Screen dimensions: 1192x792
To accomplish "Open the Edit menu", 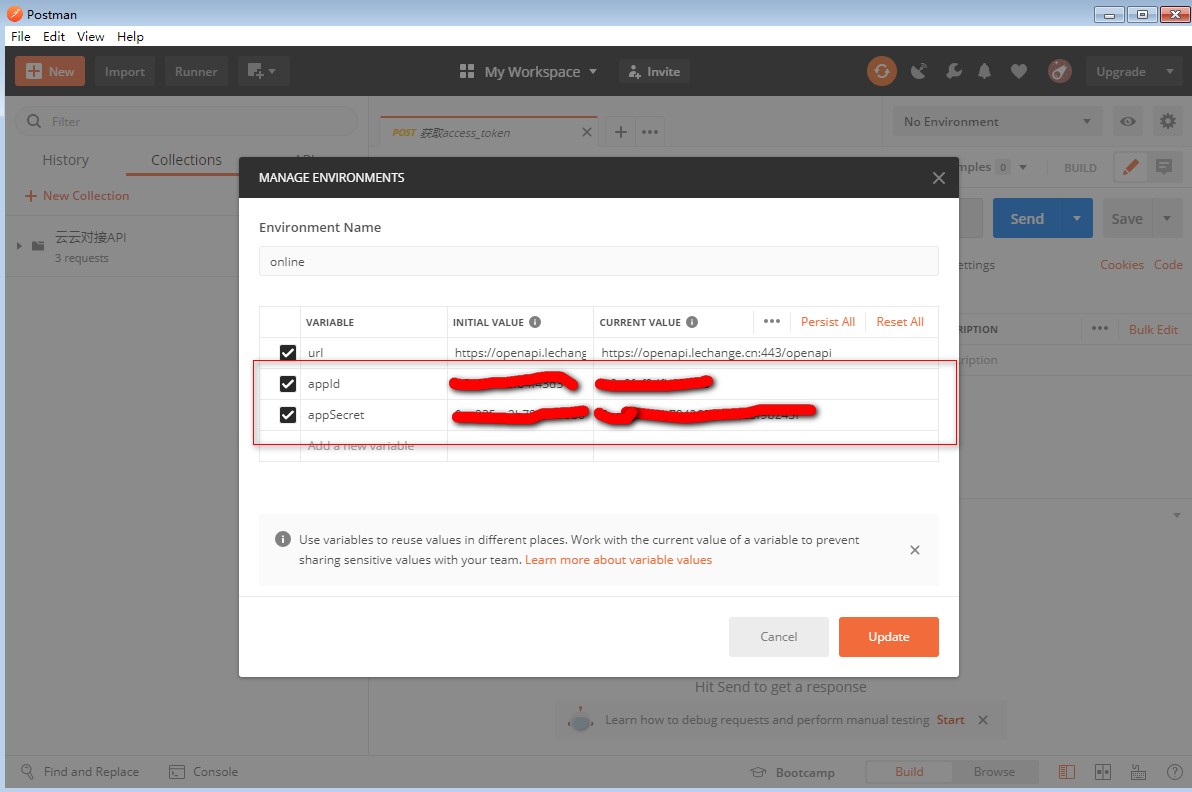I will [x=54, y=36].
